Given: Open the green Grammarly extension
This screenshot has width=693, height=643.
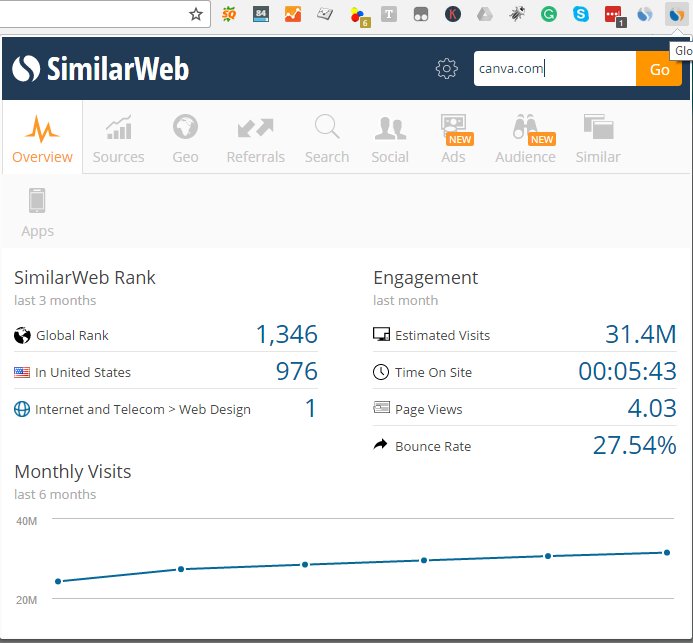Looking at the screenshot, I should tap(548, 15).
